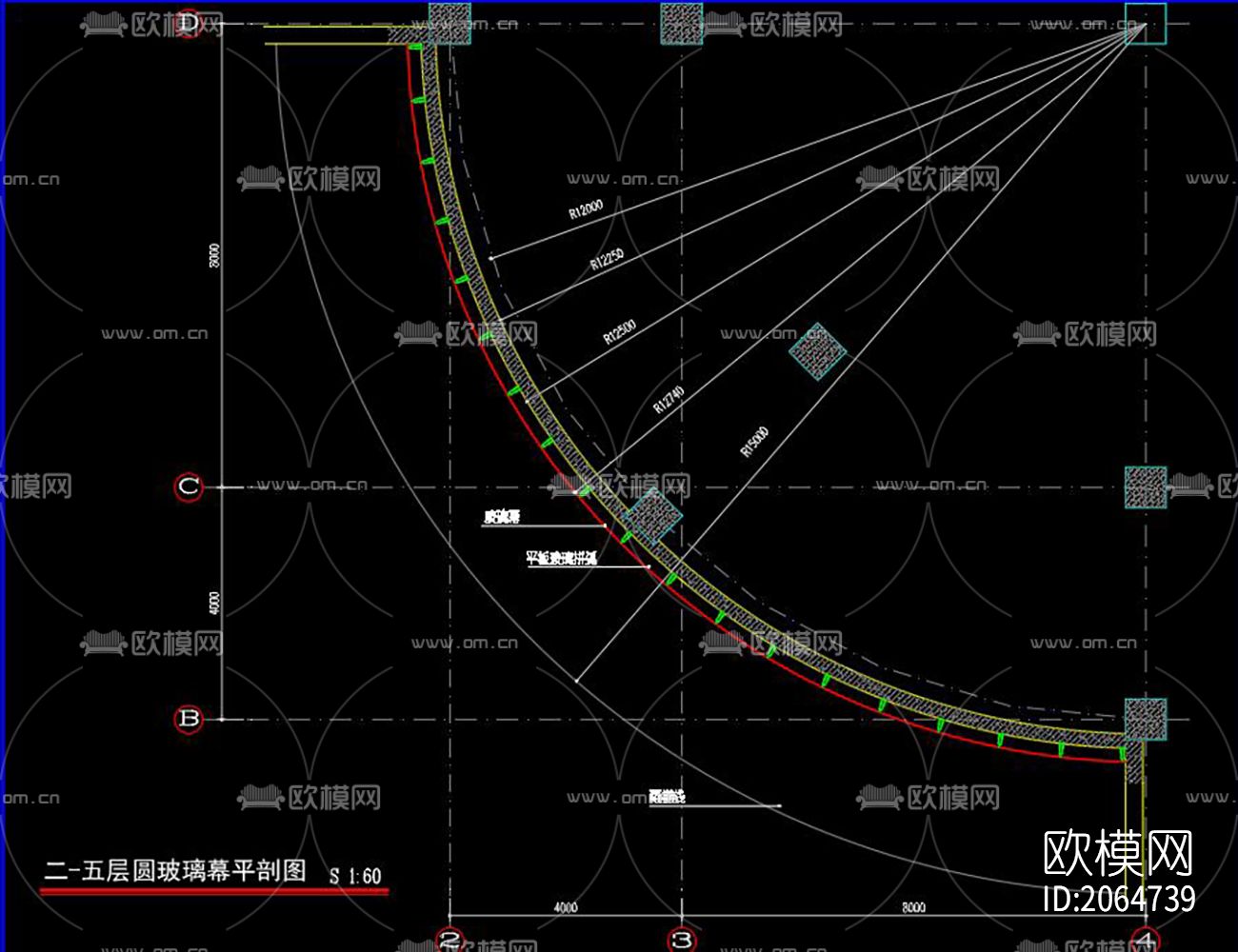Viewport: 1238px width, 952px height.
Task: Select the R12500 radius label
Action: pos(620,330)
